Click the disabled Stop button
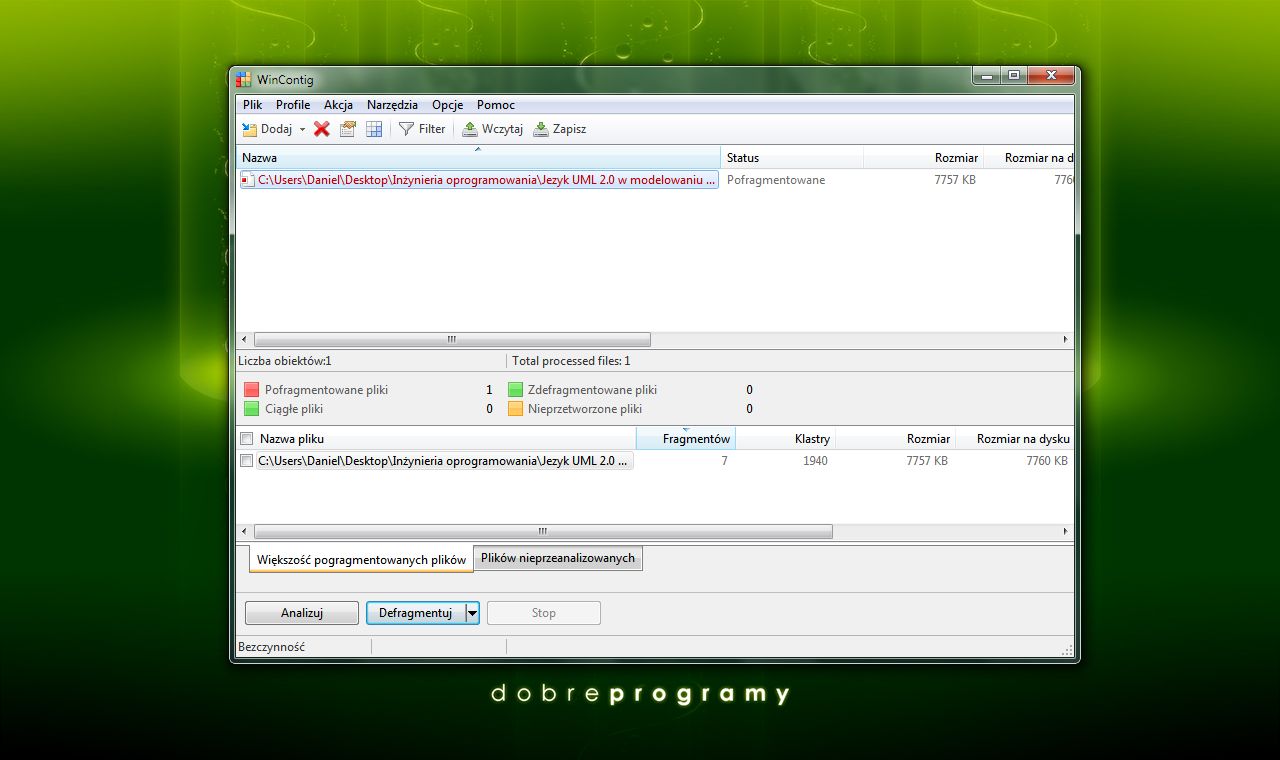 click(x=544, y=613)
